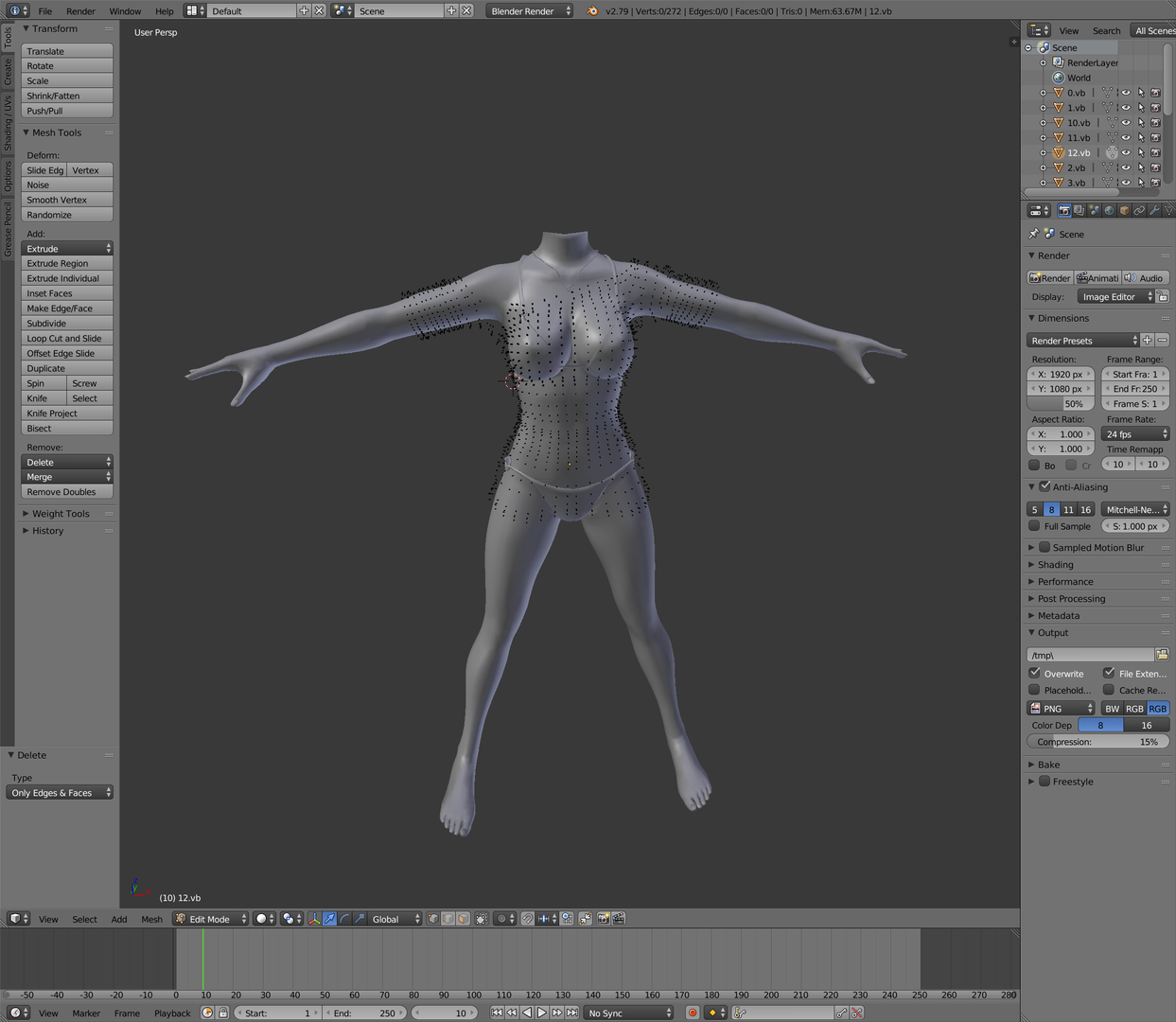Open the Window menu
1176x1022 pixels.
point(125,11)
